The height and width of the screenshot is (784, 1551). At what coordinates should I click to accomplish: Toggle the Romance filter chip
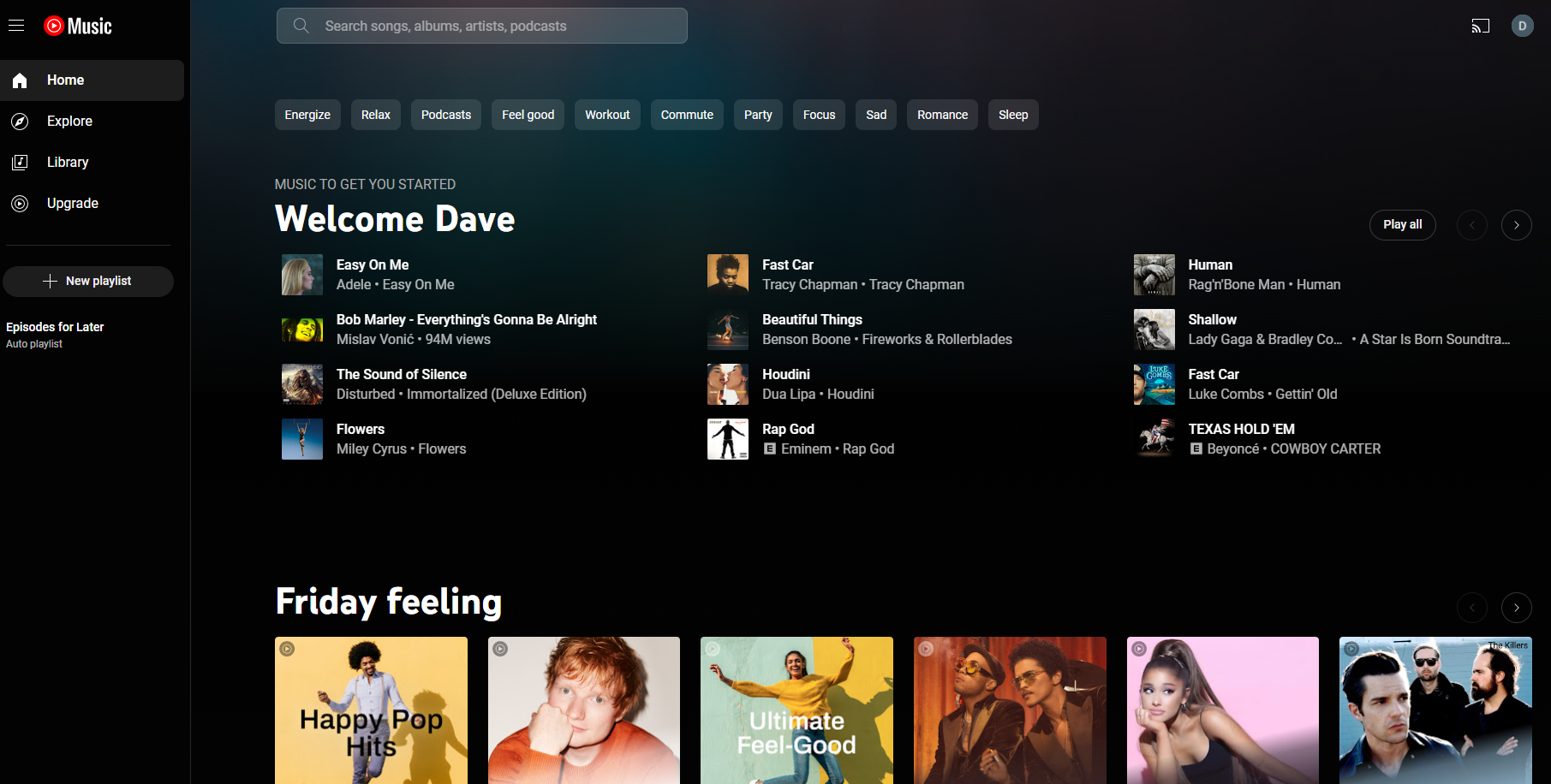point(942,114)
